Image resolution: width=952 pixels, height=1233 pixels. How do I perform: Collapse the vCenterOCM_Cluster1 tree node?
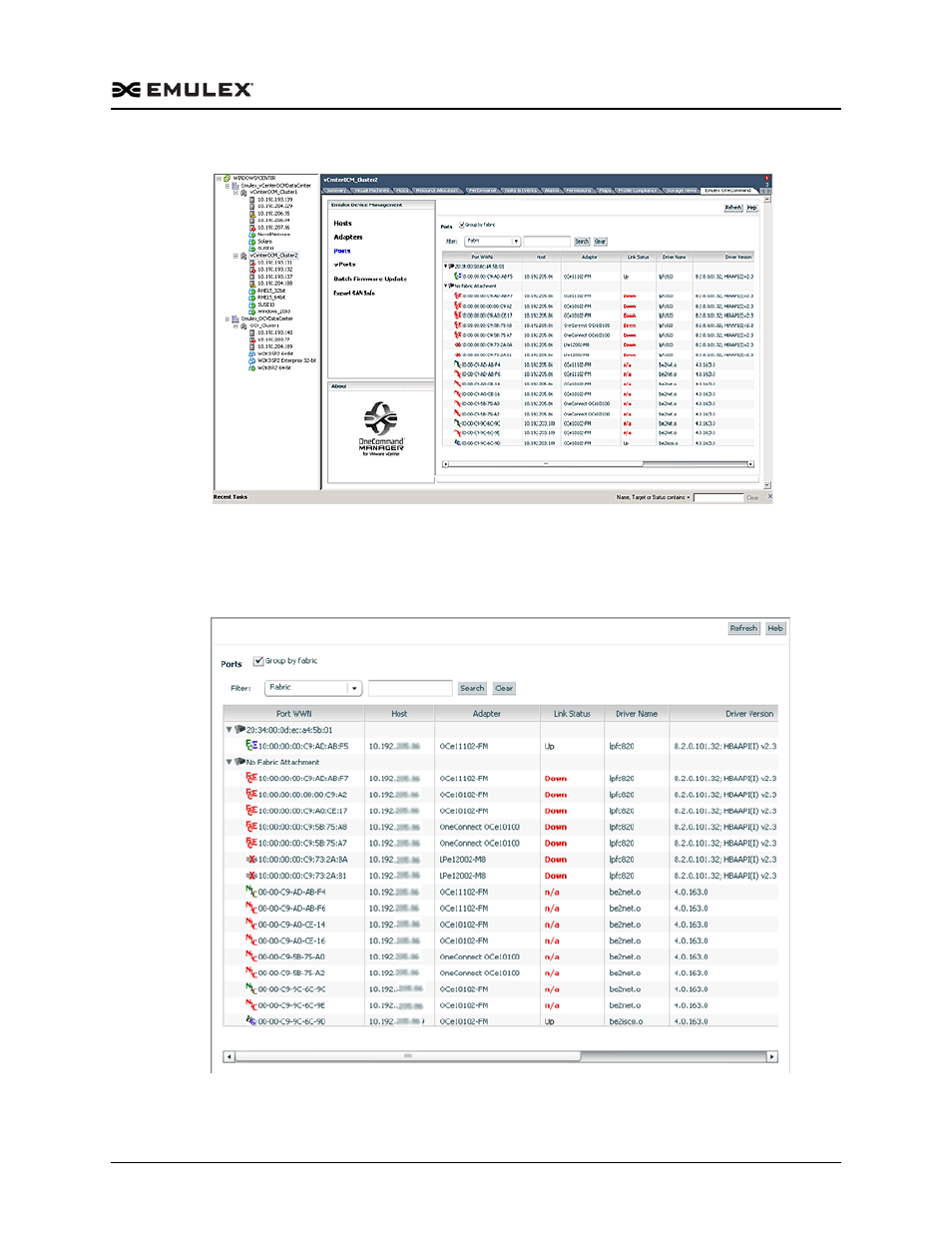[x=236, y=193]
